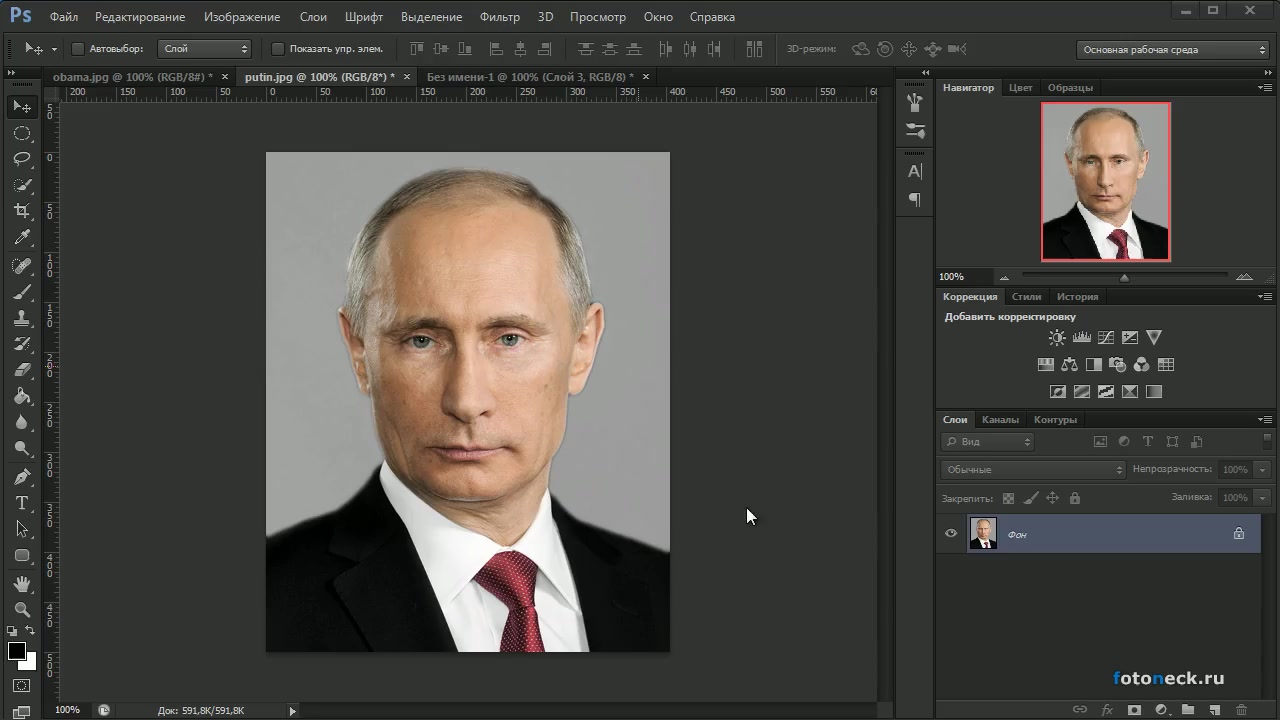Select the Eyedropper tool
Viewport: 1280px width, 720px height.
[22, 238]
